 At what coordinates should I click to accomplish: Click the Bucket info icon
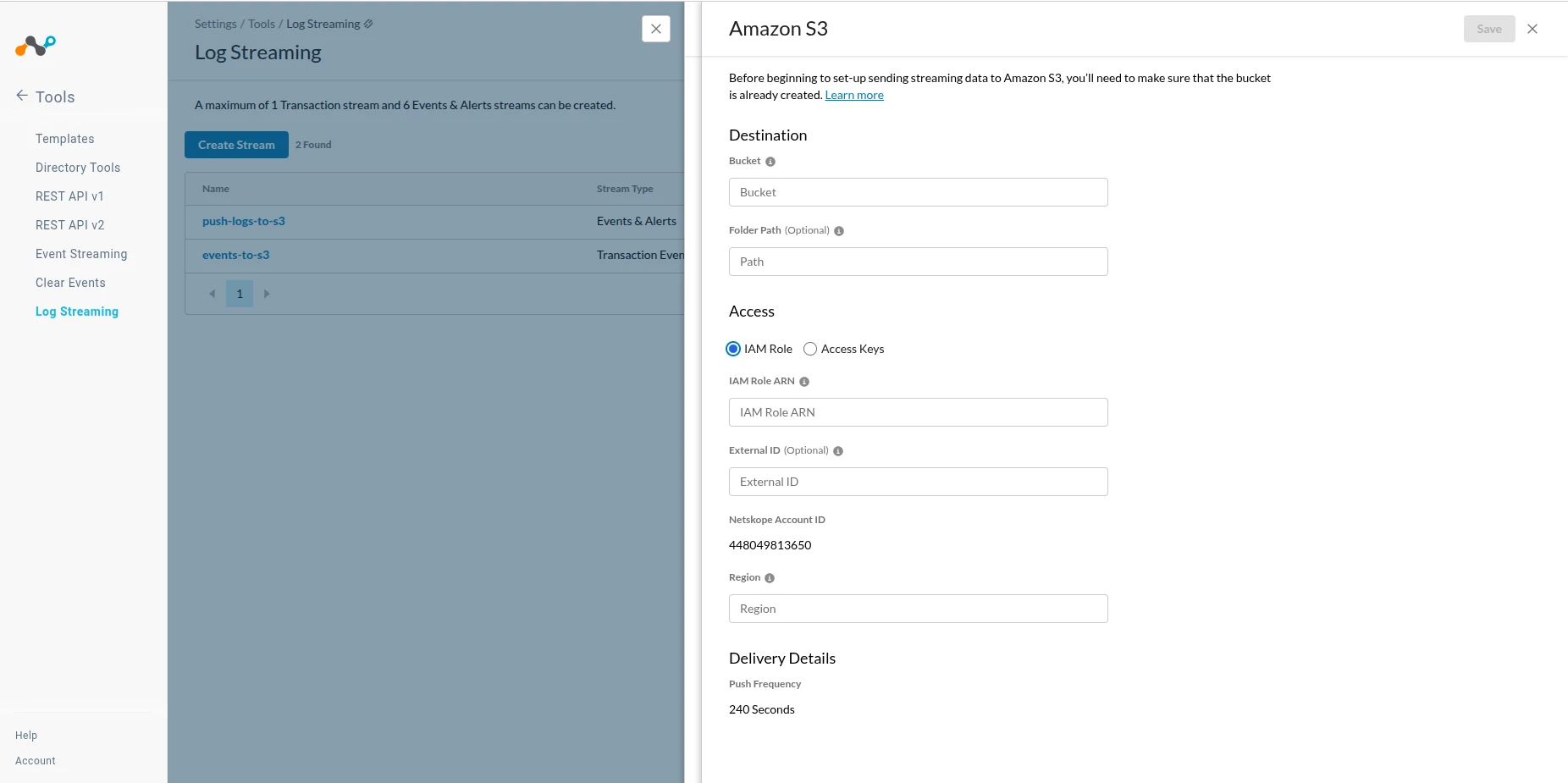(x=770, y=162)
